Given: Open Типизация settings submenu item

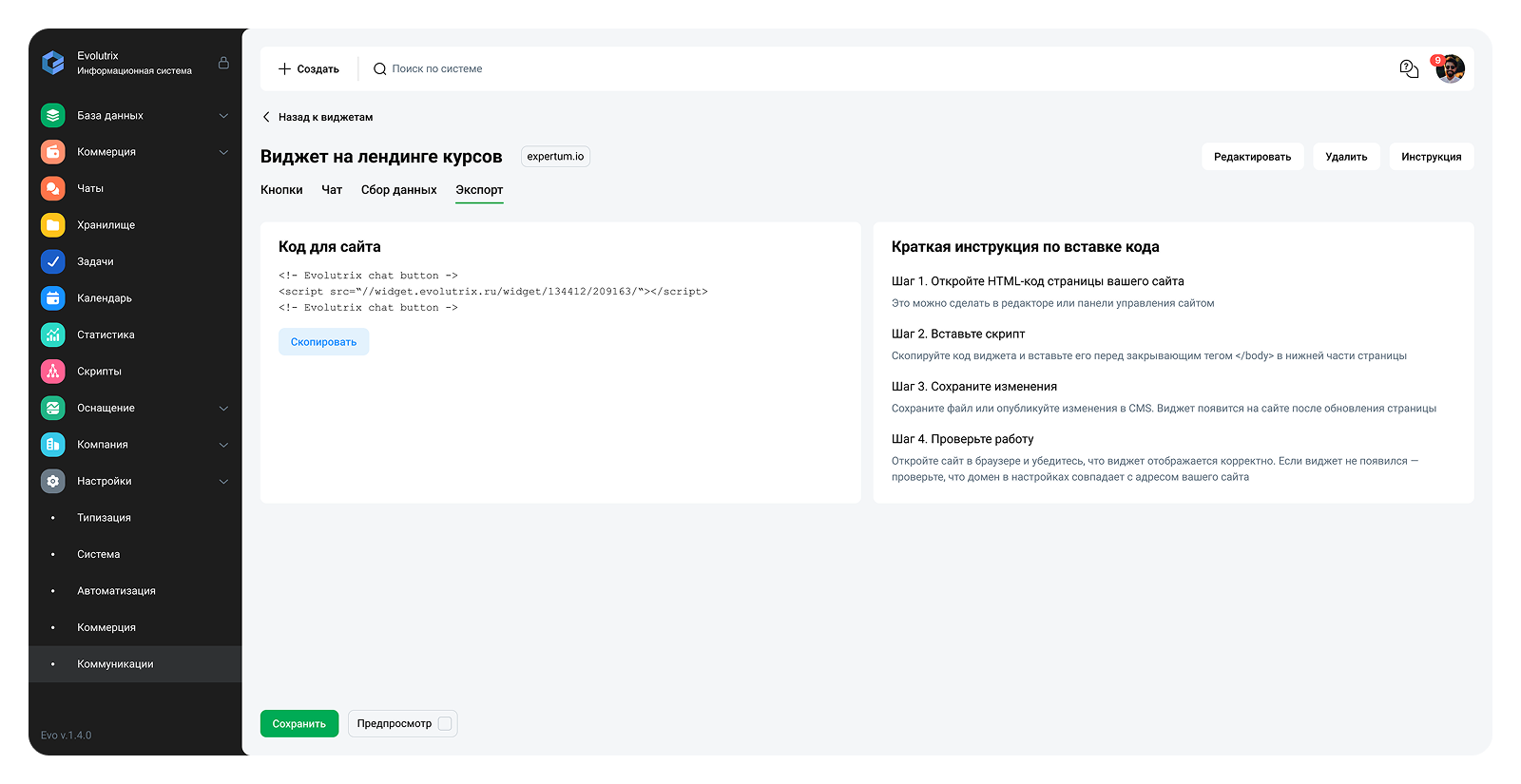Looking at the screenshot, I should click(x=135, y=518).
